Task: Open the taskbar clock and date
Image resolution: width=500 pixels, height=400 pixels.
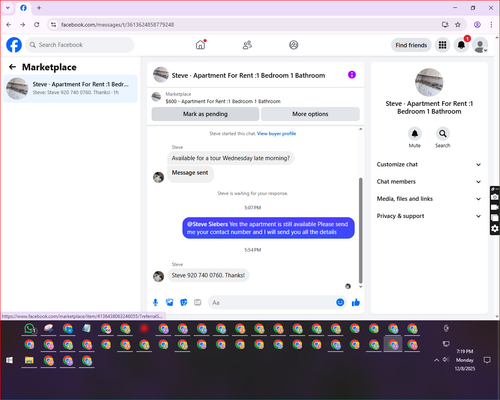Action: [465, 360]
